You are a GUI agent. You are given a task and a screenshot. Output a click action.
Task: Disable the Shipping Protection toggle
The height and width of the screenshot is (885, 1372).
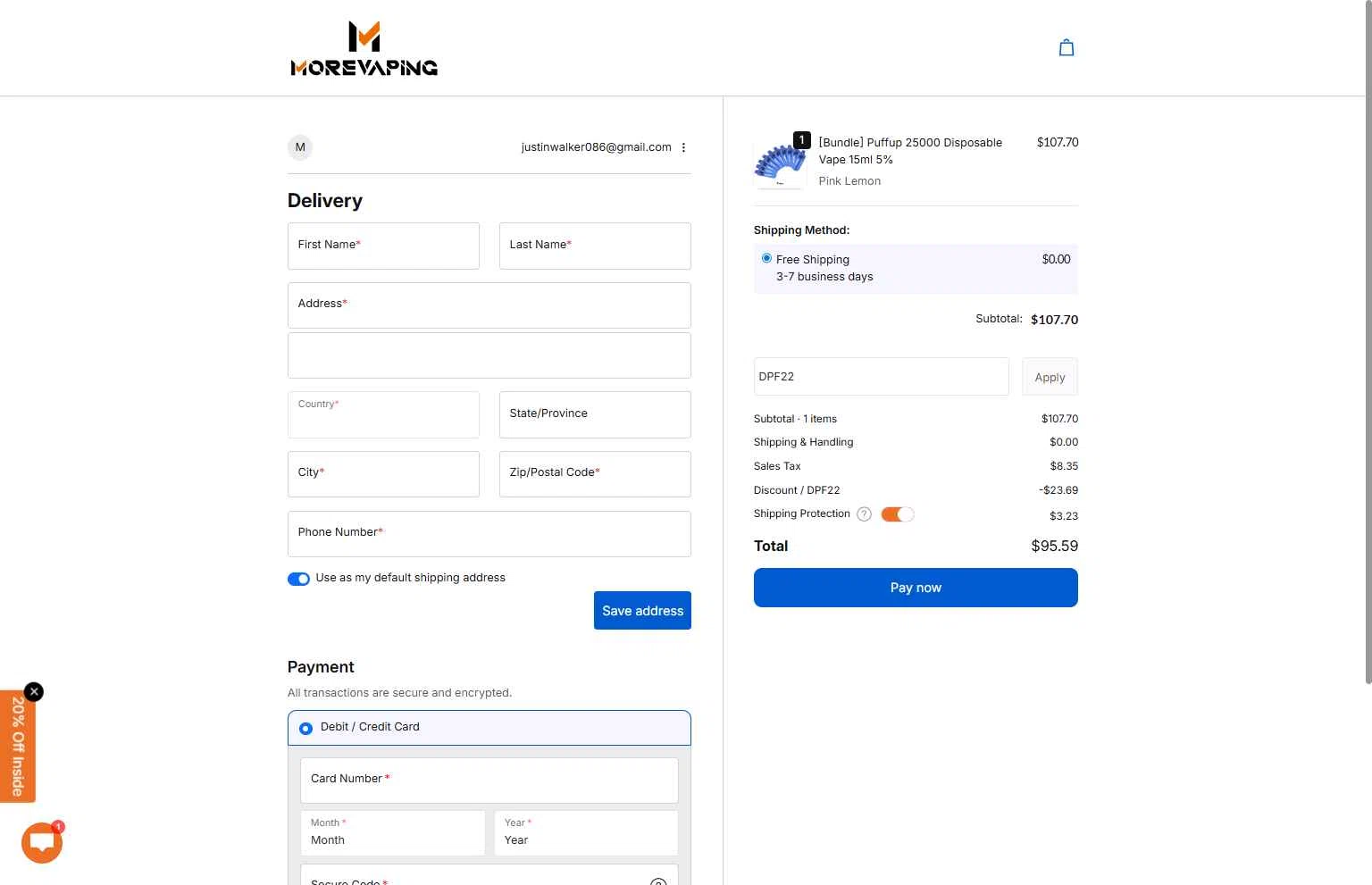pos(898,514)
